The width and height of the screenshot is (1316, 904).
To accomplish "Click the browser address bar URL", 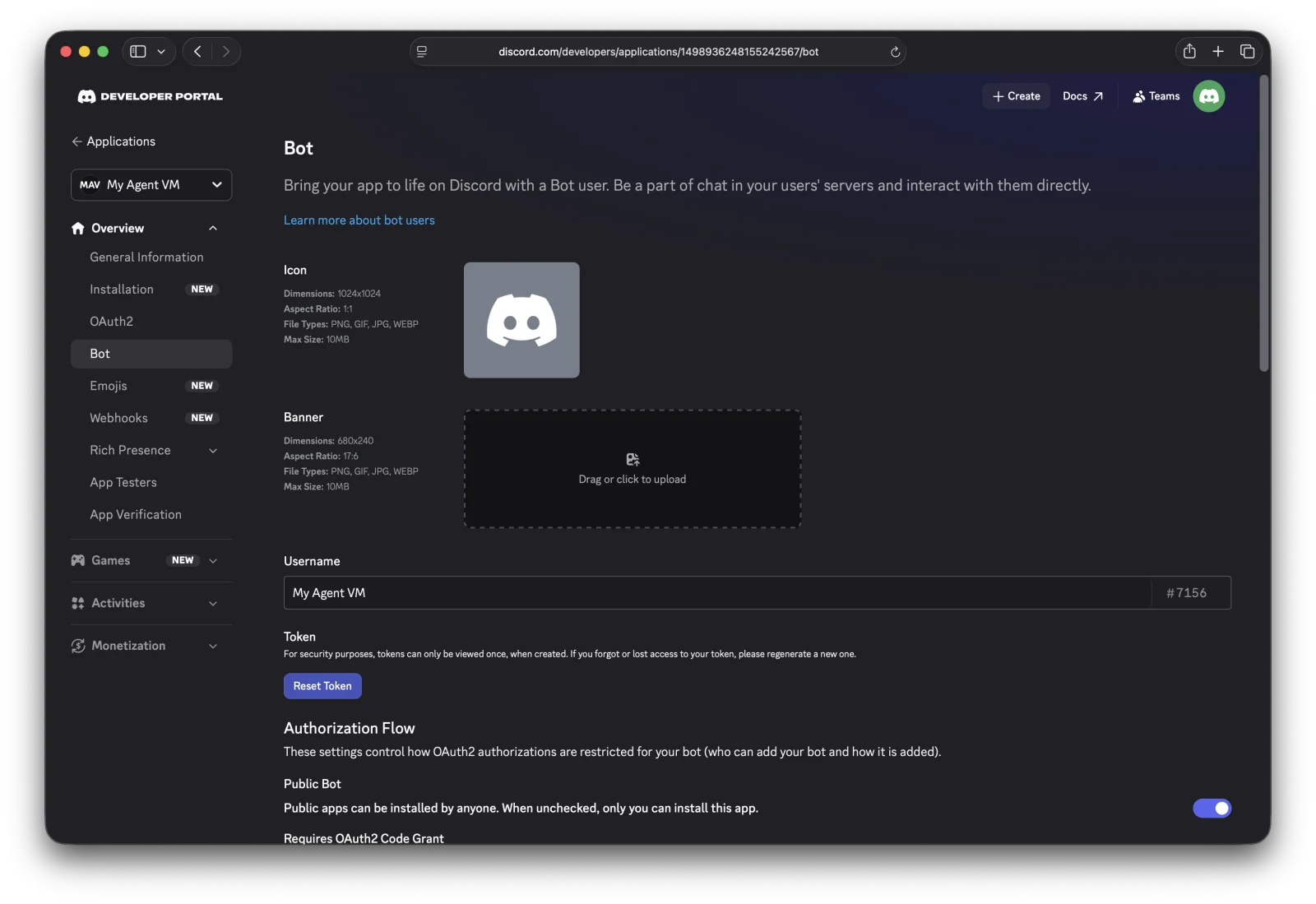I will [x=658, y=52].
